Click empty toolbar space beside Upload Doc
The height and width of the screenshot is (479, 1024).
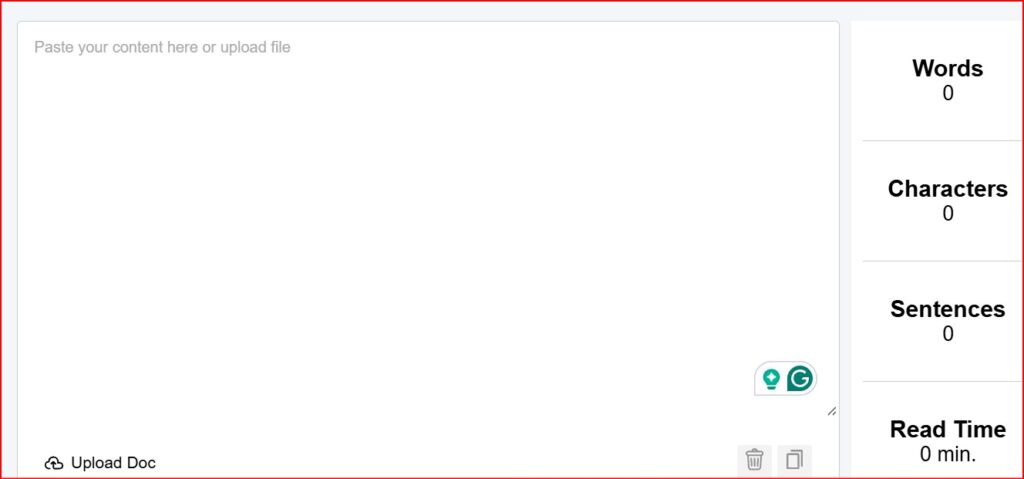click(x=444, y=461)
